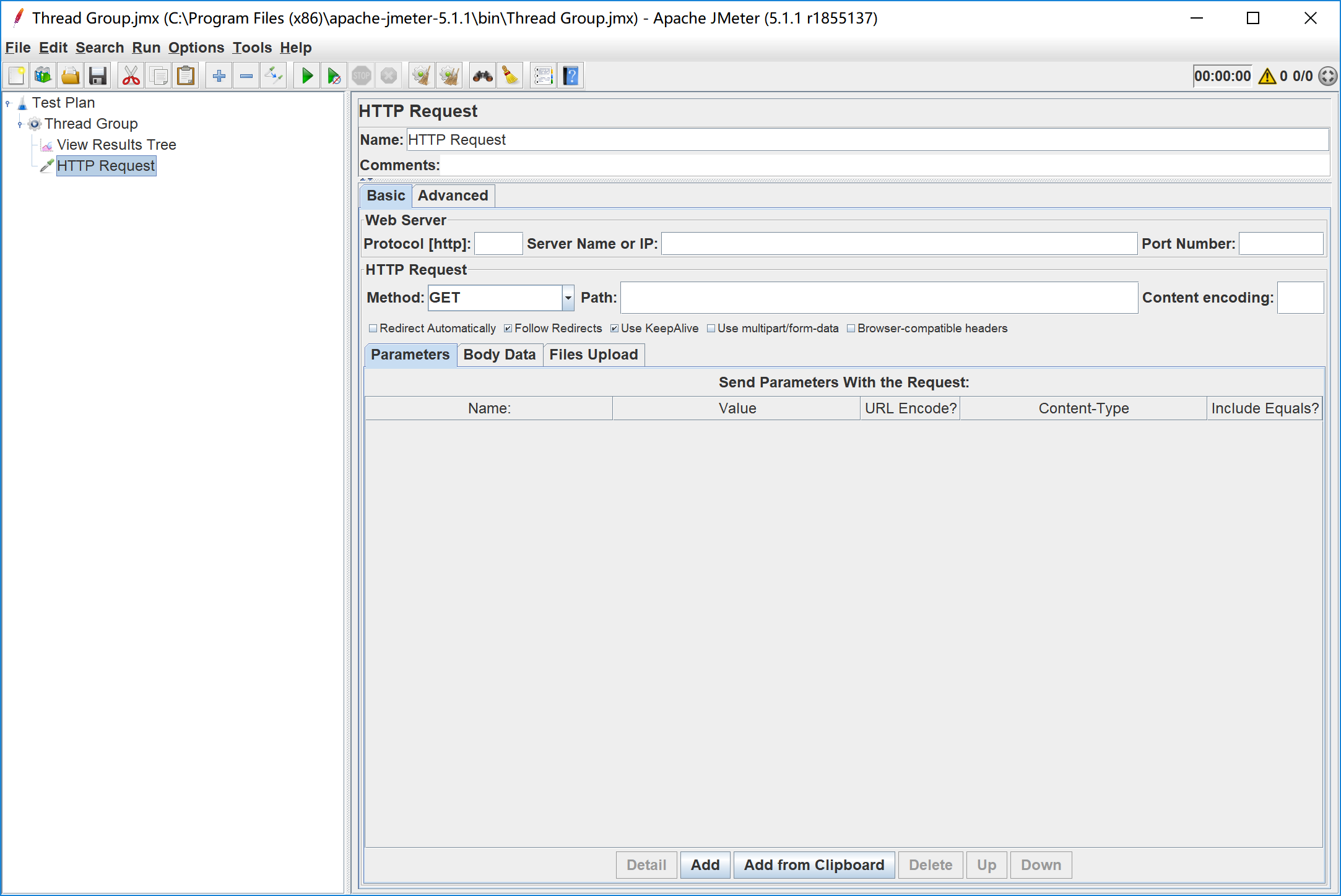Click the Cut scissors icon
The height and width of the screenshot is (896, 1341).
pyautogui.click(x=131, y=76)
